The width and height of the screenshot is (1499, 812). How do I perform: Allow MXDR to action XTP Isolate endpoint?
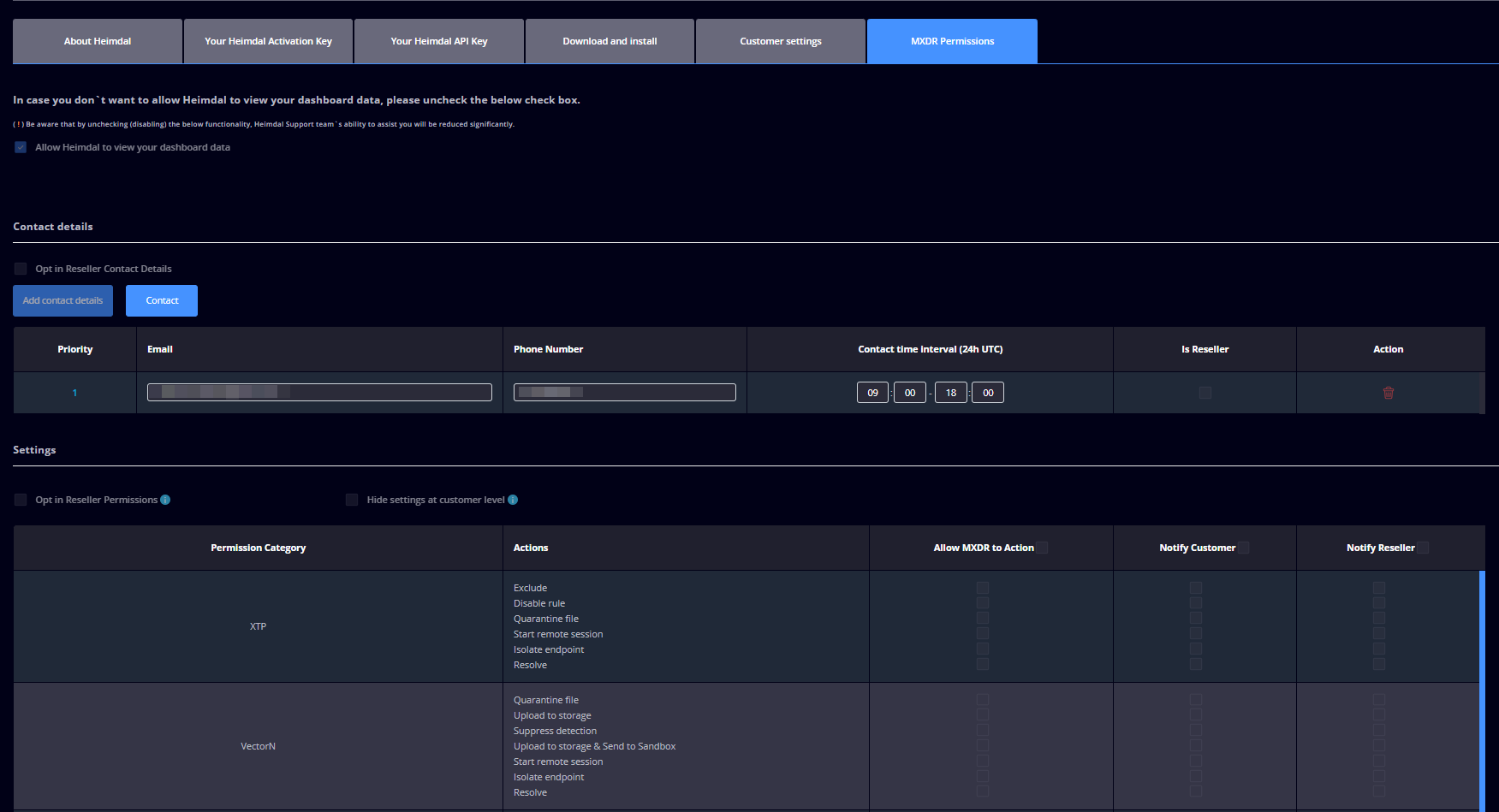tap(983, 649)
